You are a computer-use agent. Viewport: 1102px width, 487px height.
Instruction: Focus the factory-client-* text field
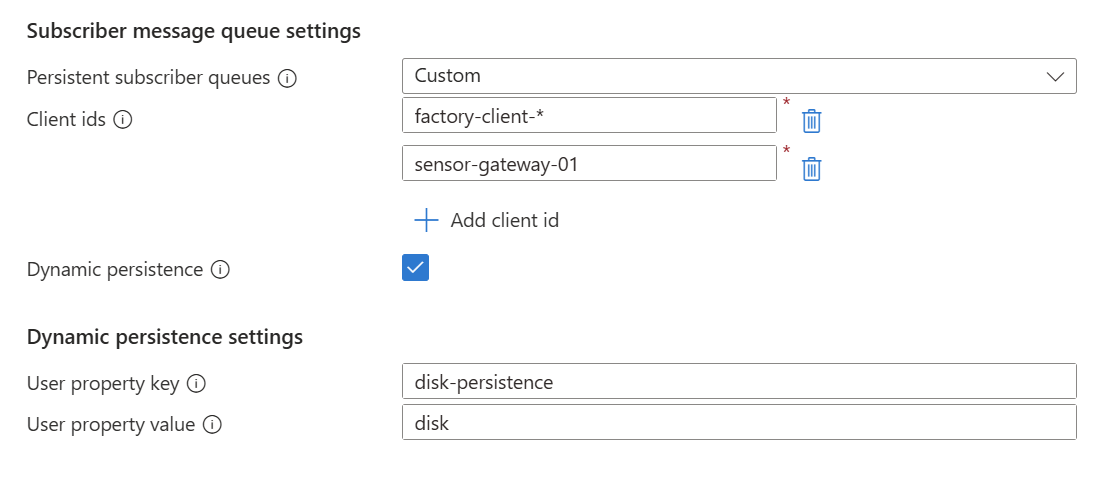coord(588,115)
